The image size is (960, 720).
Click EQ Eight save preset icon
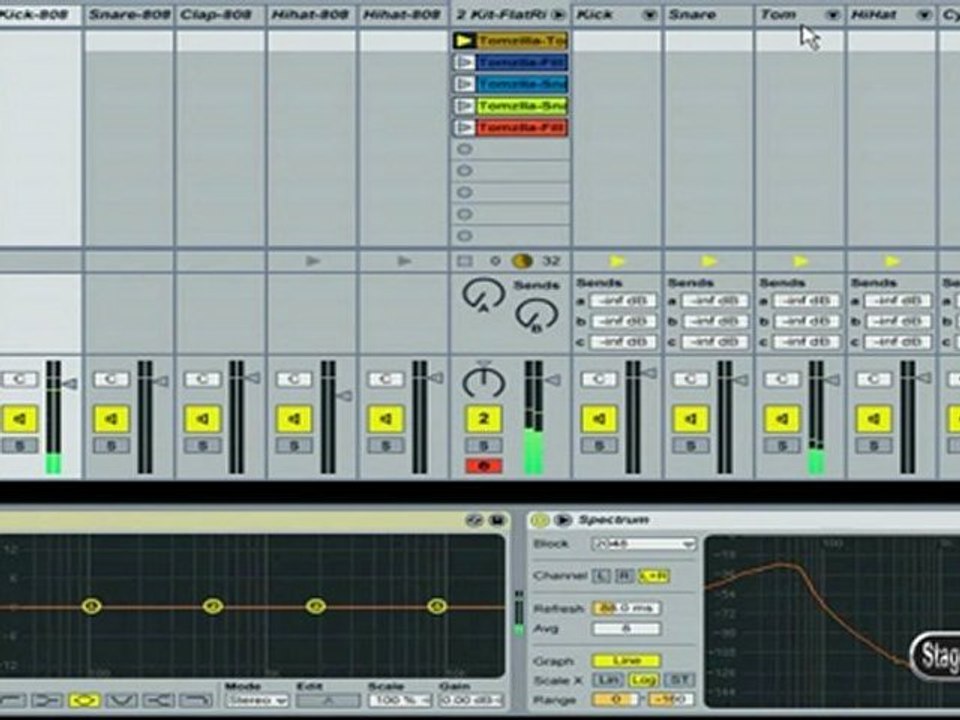[497, 520]
